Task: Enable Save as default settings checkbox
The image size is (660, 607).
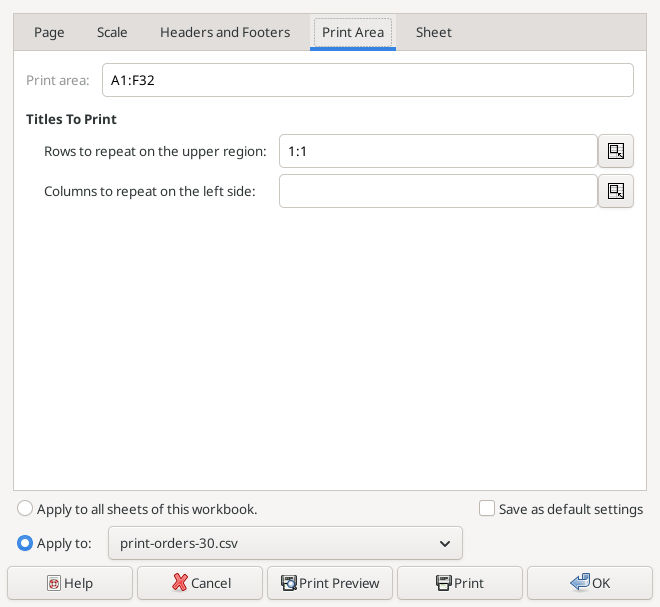Action: coord(487,508)
